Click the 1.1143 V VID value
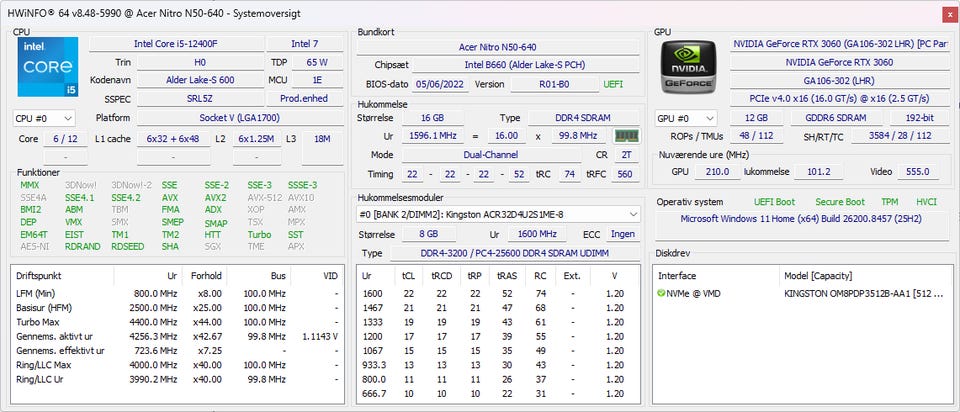Screen dimensions: 960x412 [320, 336]
